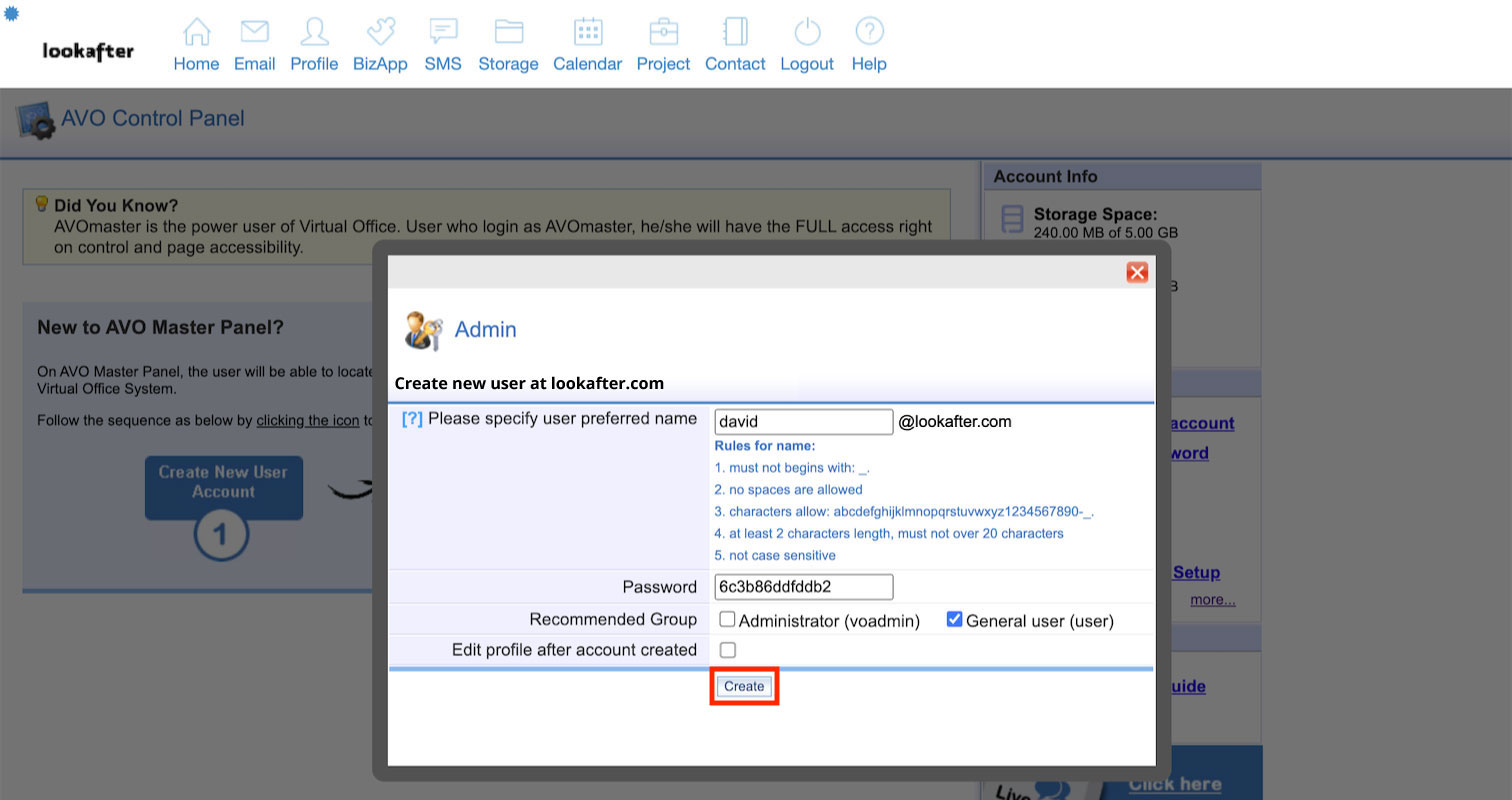
Task: Tick Edit profile after account created
Action: [728, 650]
